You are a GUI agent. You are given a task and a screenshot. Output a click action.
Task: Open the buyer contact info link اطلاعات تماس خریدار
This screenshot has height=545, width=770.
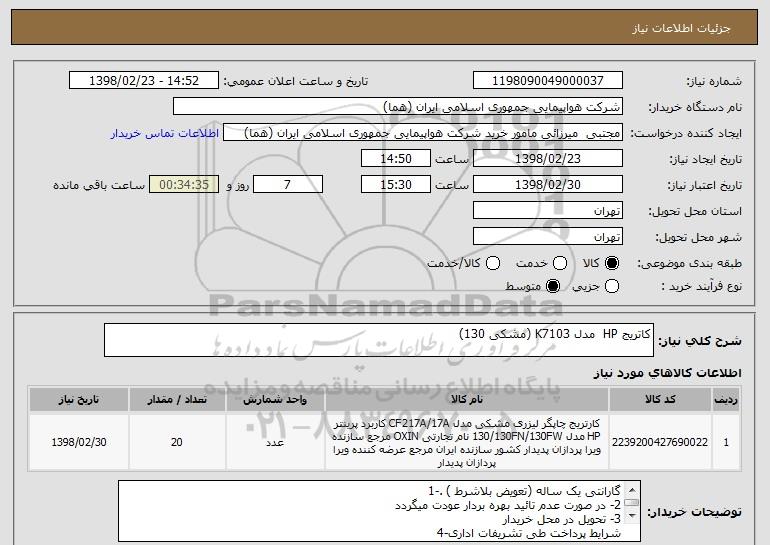(165, 134)
